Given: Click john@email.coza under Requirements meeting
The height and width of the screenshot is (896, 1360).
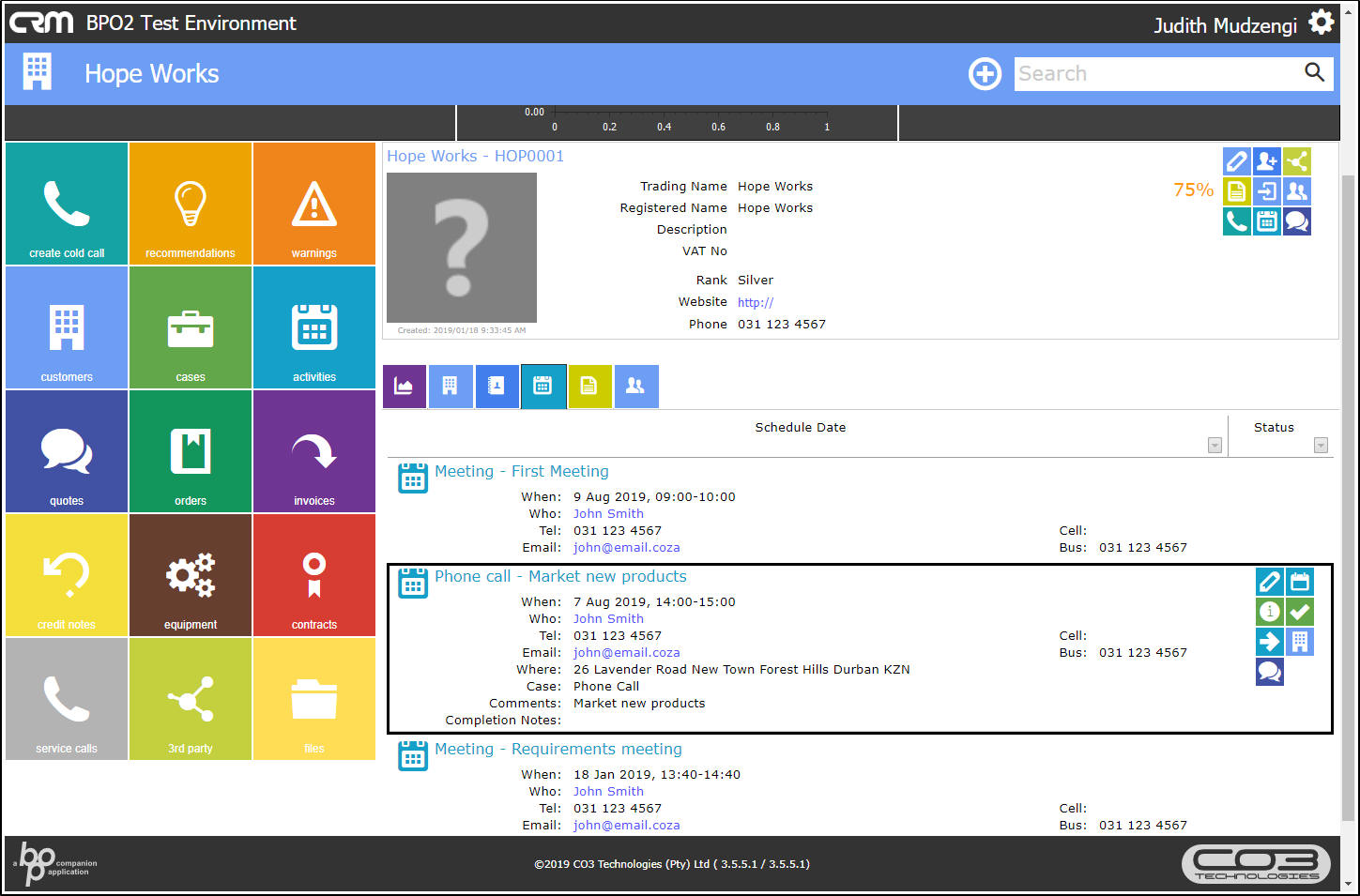Looking at the screenshot, I should point(627,825).
